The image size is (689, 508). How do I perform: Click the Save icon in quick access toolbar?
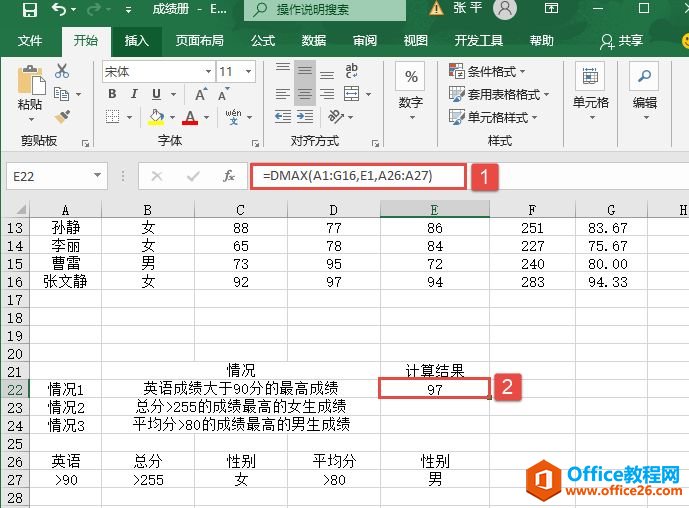pyautogui.click(x=29, y=9)
